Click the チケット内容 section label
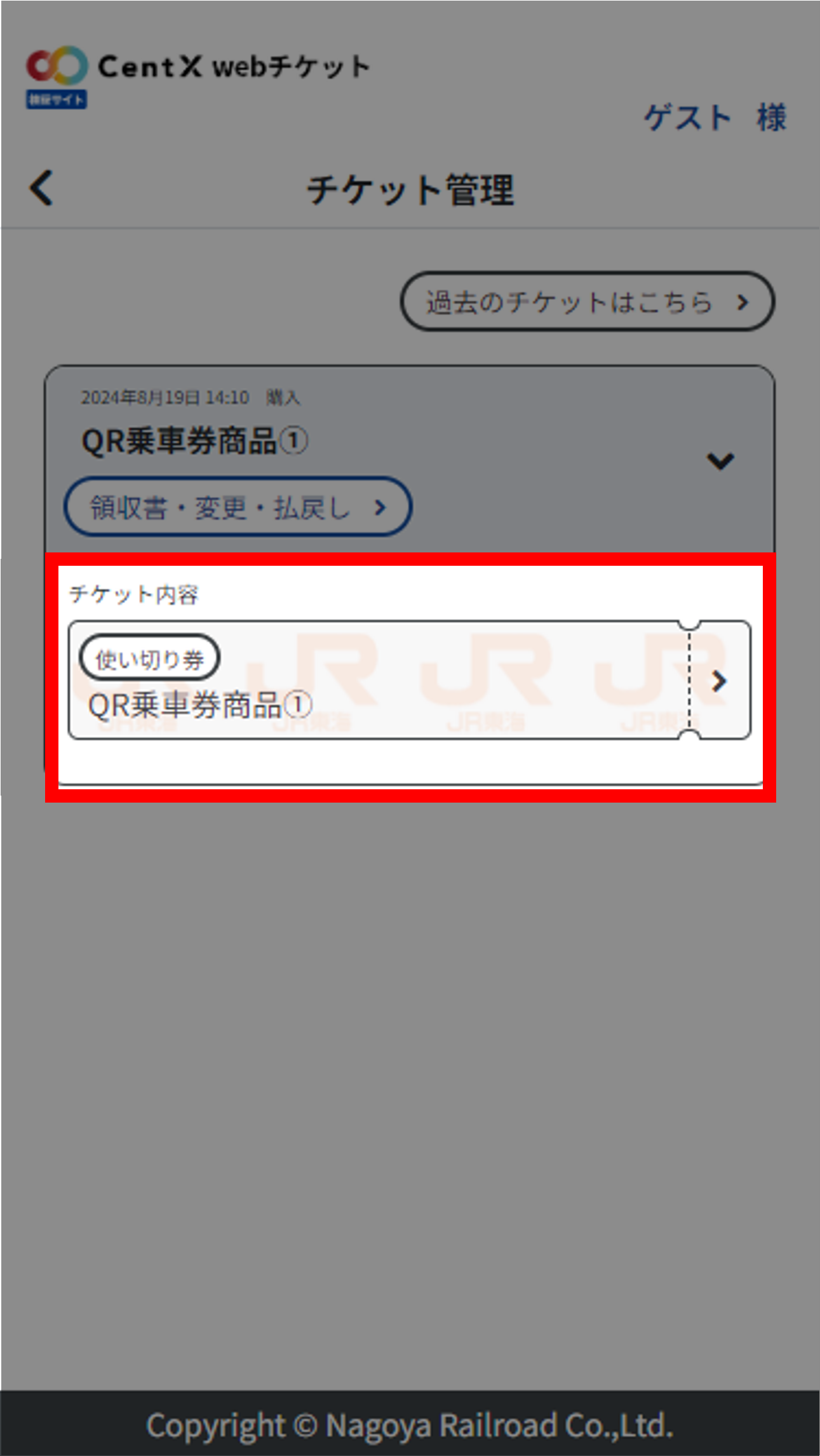This screenshot has width=820, height=1456. (x=134, y=594)
